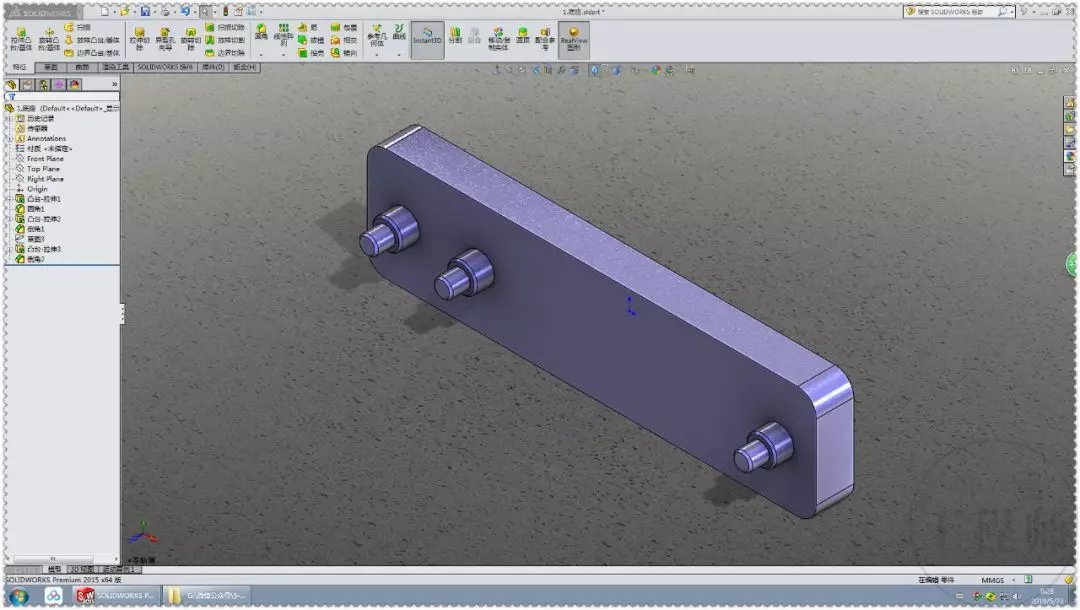This screenshot has height=610, width=1080.
Task: Expand the 凸台-拉伸1 feature node
Action: pos(10,199)
